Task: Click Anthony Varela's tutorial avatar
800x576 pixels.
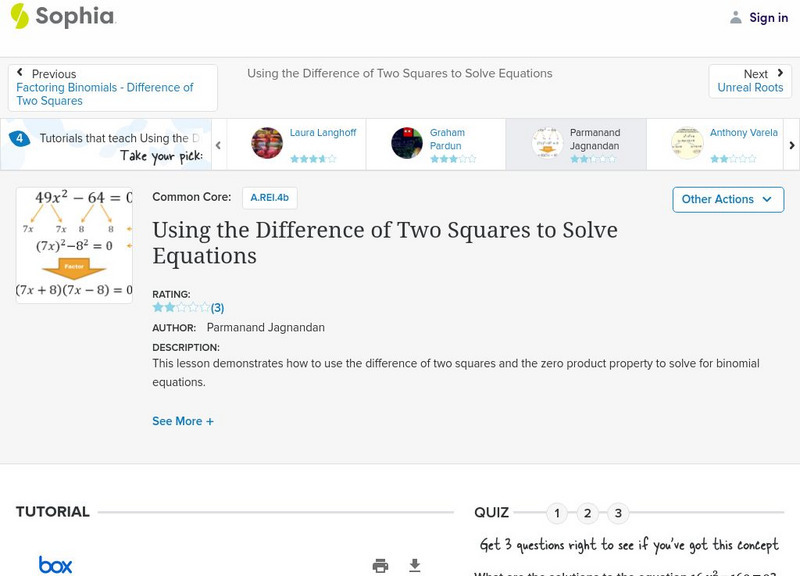Action: [x=685, y=140]
